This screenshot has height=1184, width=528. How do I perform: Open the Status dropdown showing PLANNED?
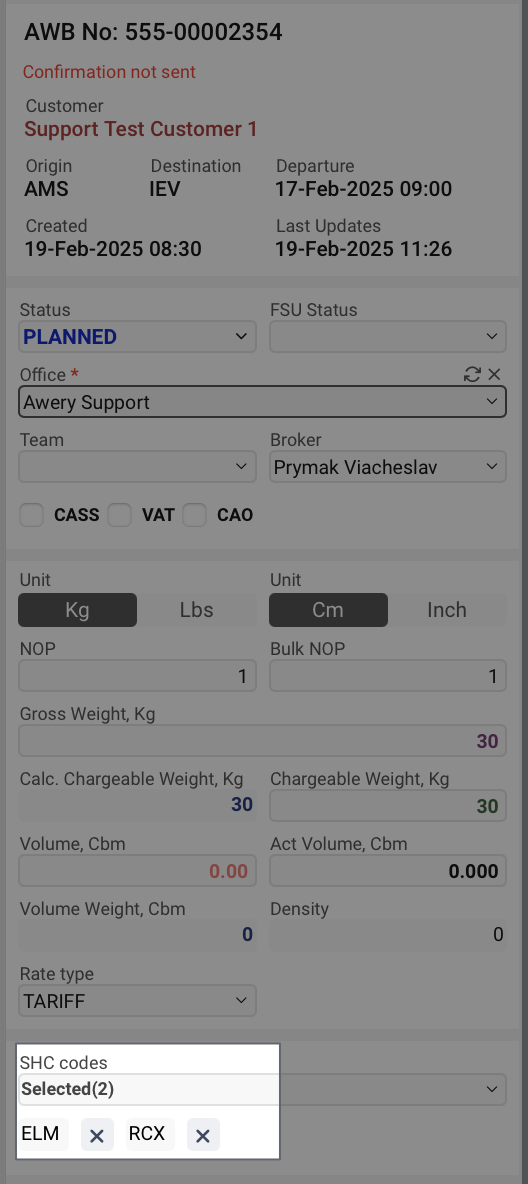(137, 337)
